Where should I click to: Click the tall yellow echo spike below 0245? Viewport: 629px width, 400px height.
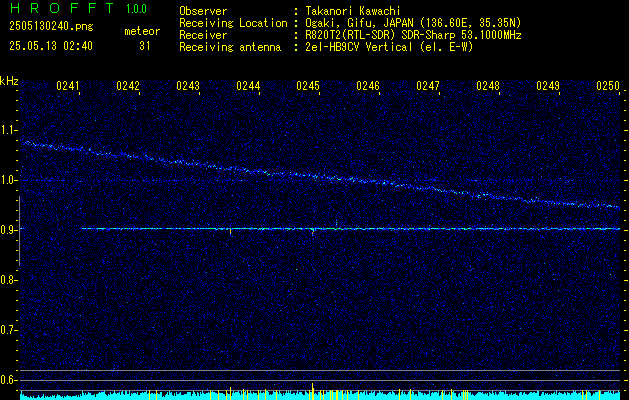[312, 391]
